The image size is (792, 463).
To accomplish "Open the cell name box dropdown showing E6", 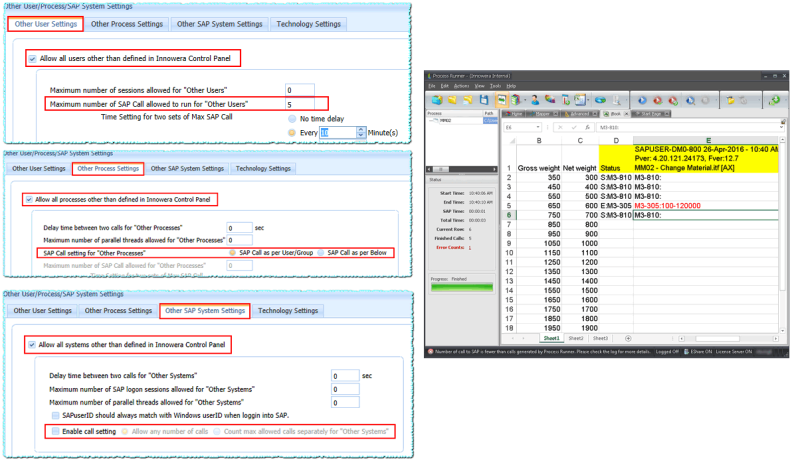I will (538, 128).
